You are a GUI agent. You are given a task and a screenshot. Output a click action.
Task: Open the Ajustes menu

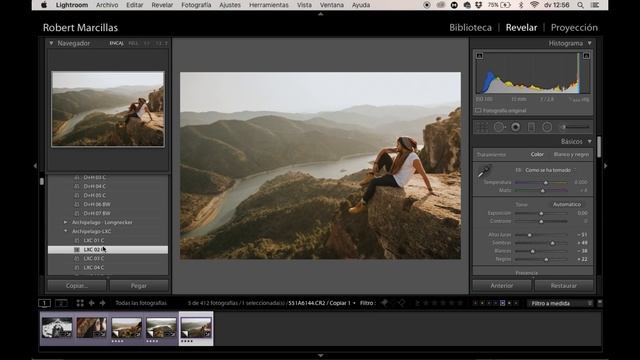click(230, 5)
